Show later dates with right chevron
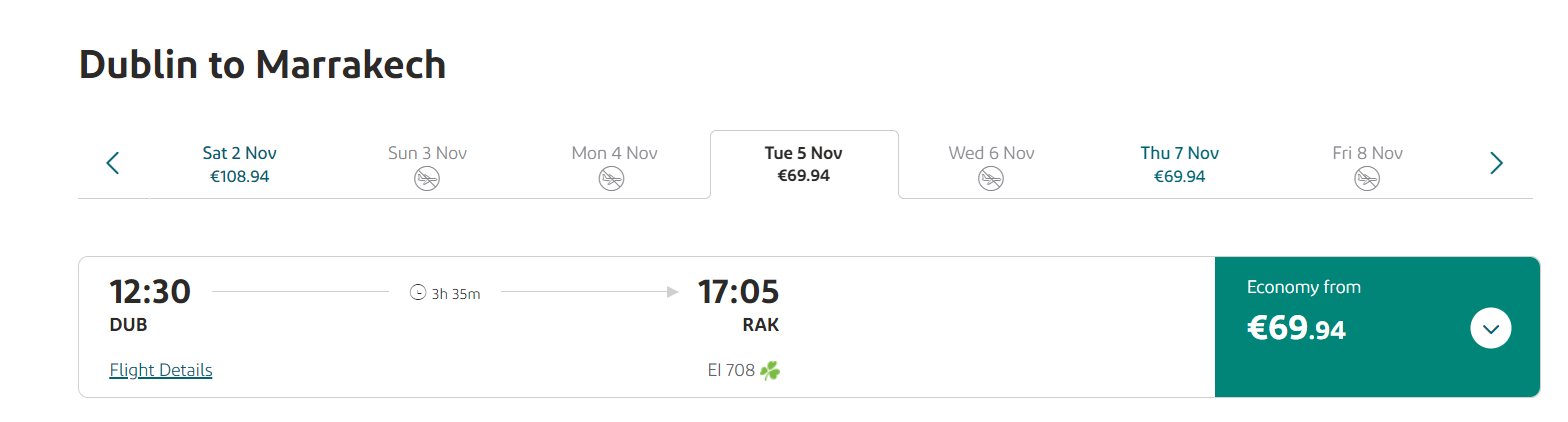The width and height of the screenshot is (1568, 422). point(1496,163)
